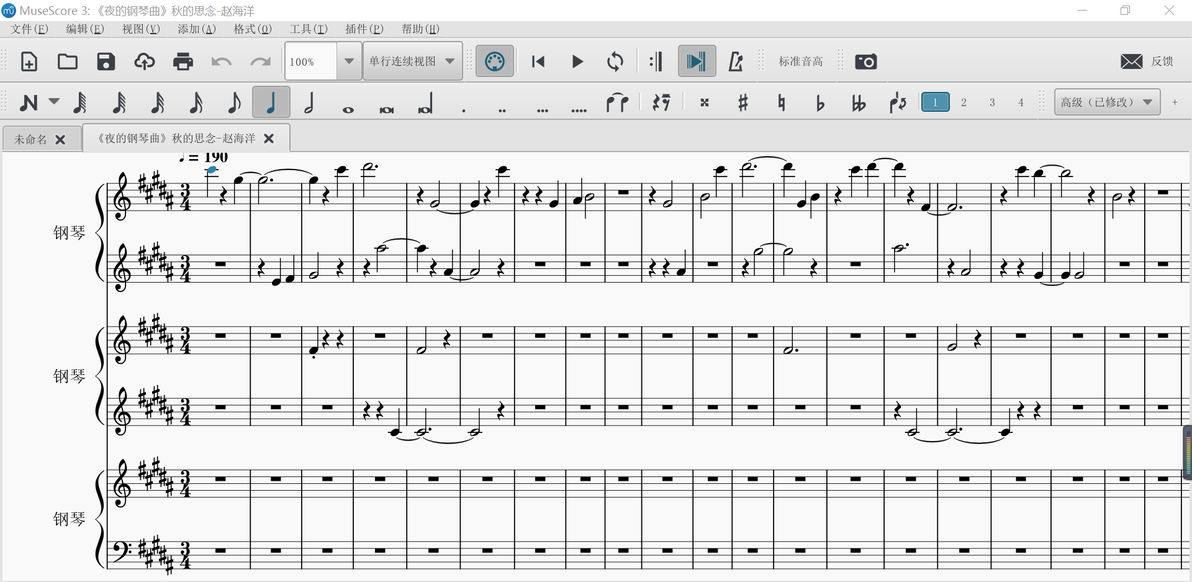This screenshot has width=1192, height=582.
Task: Expand the note input mode dropdown arrow
Action: pos(54,101)
